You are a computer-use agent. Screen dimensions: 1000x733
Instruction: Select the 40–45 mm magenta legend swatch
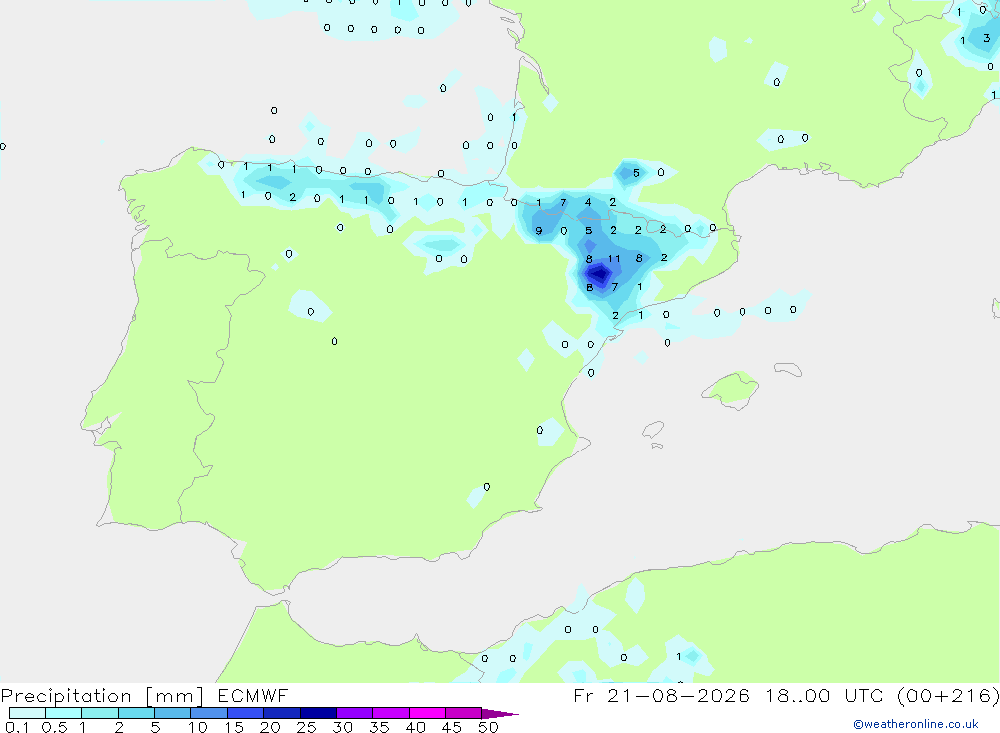coord(427,713)
